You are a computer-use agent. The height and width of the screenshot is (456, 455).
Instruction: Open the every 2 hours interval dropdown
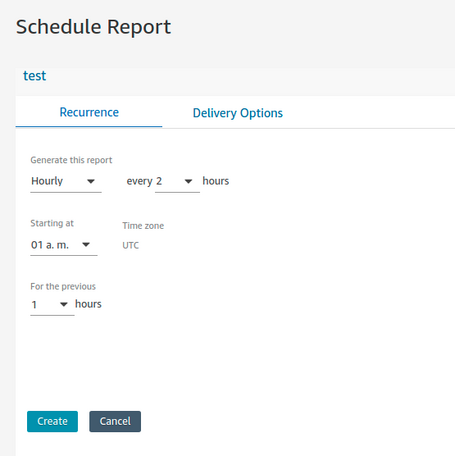pos(177,181)
